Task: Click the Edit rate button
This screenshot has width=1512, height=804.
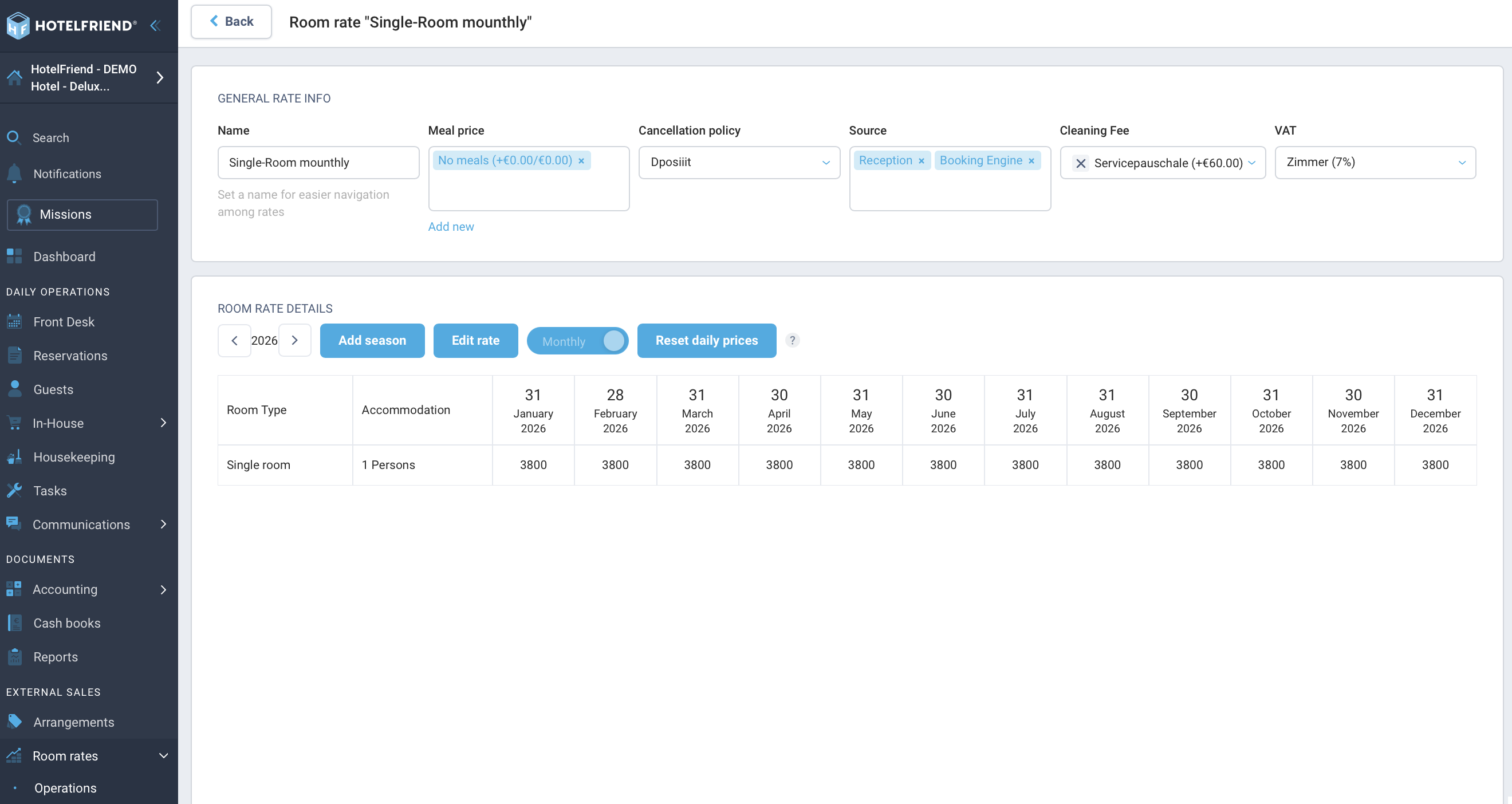Action: pos(475,340)
